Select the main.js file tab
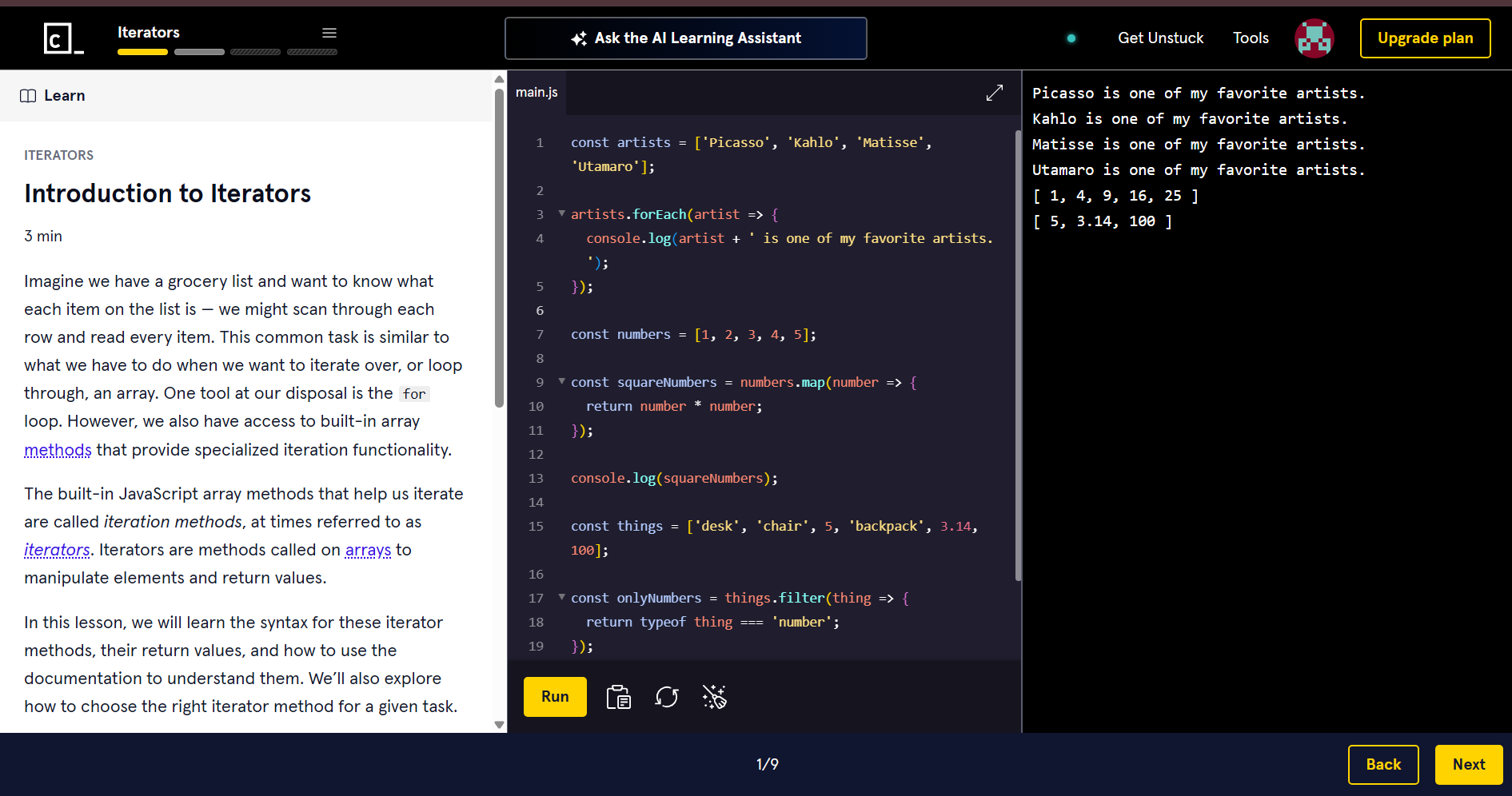Viewport: 1512px width, 796px height. click(537, 93)
